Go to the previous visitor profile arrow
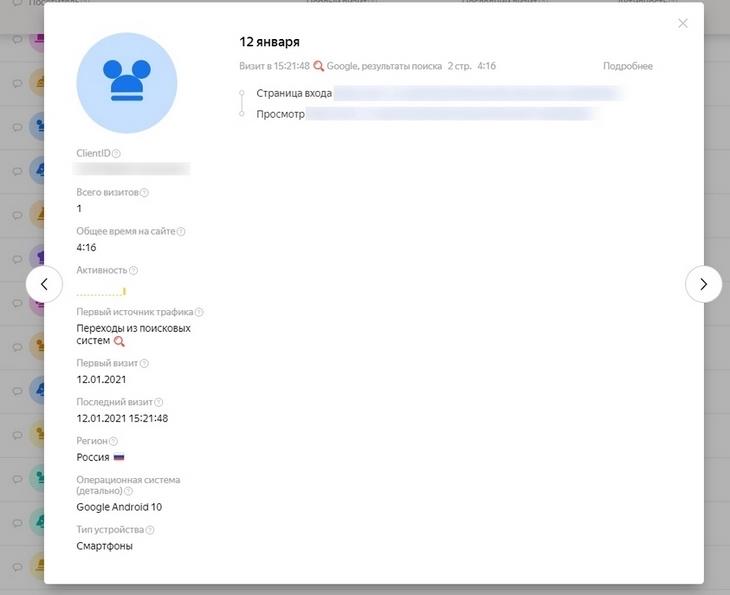The image size is (730, 595). (44, 284)
